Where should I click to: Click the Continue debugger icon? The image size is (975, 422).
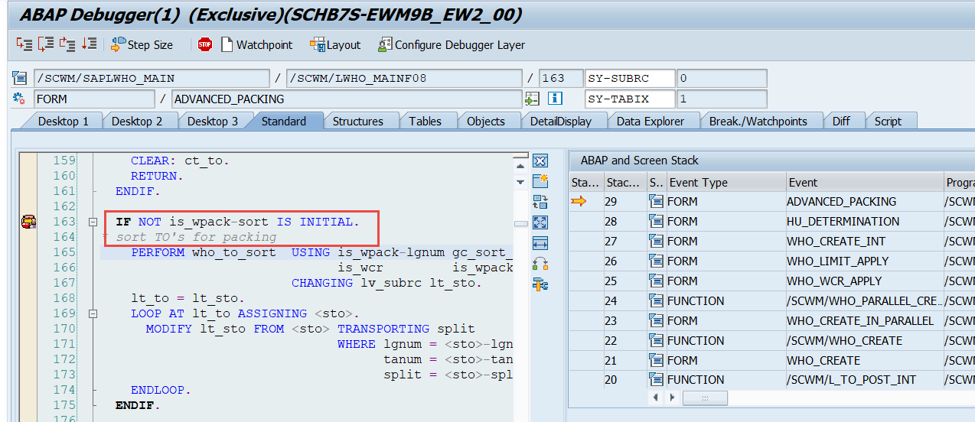89,44
